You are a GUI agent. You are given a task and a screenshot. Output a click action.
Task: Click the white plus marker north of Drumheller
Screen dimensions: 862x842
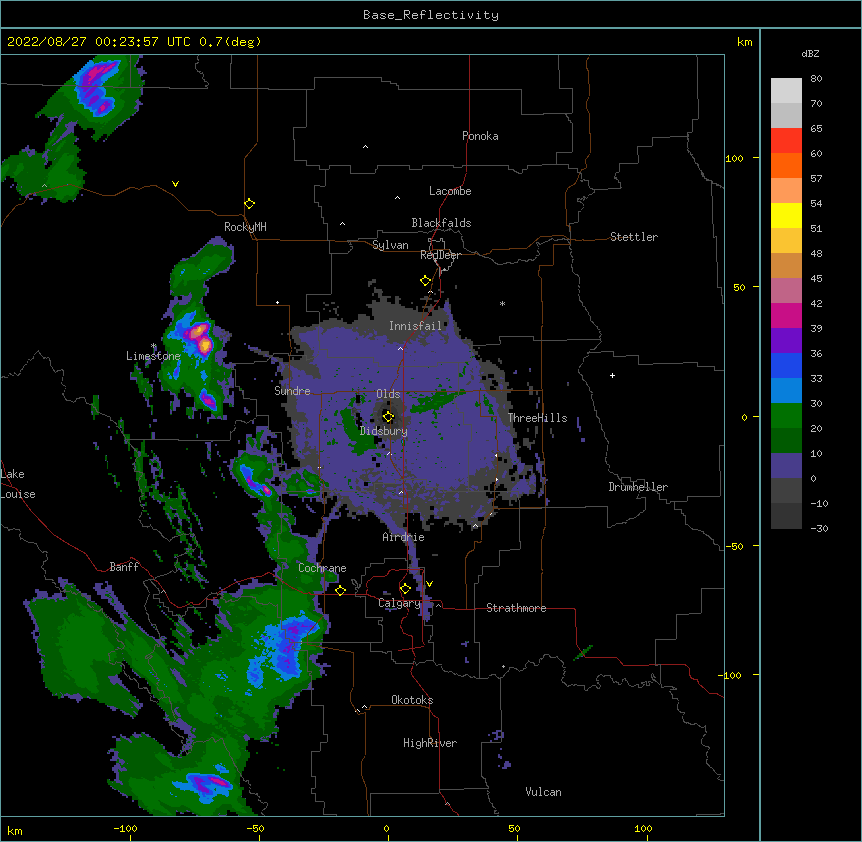point(612,375)
